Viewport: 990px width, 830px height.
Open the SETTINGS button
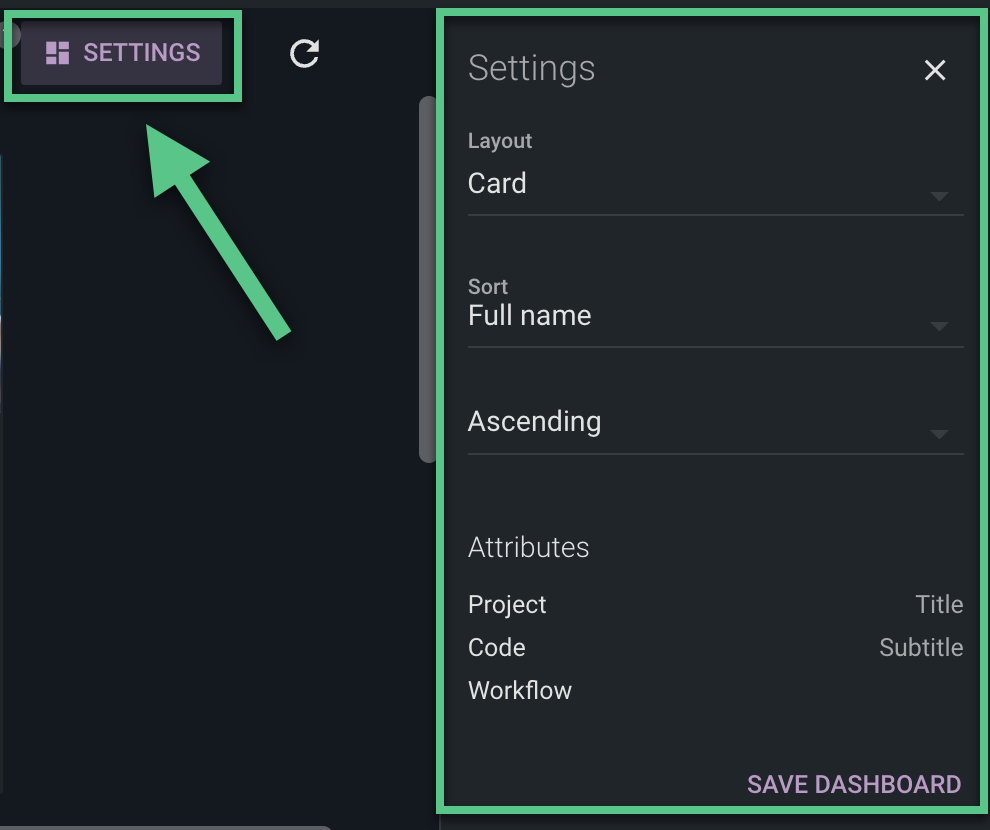(x=121, y=53)
